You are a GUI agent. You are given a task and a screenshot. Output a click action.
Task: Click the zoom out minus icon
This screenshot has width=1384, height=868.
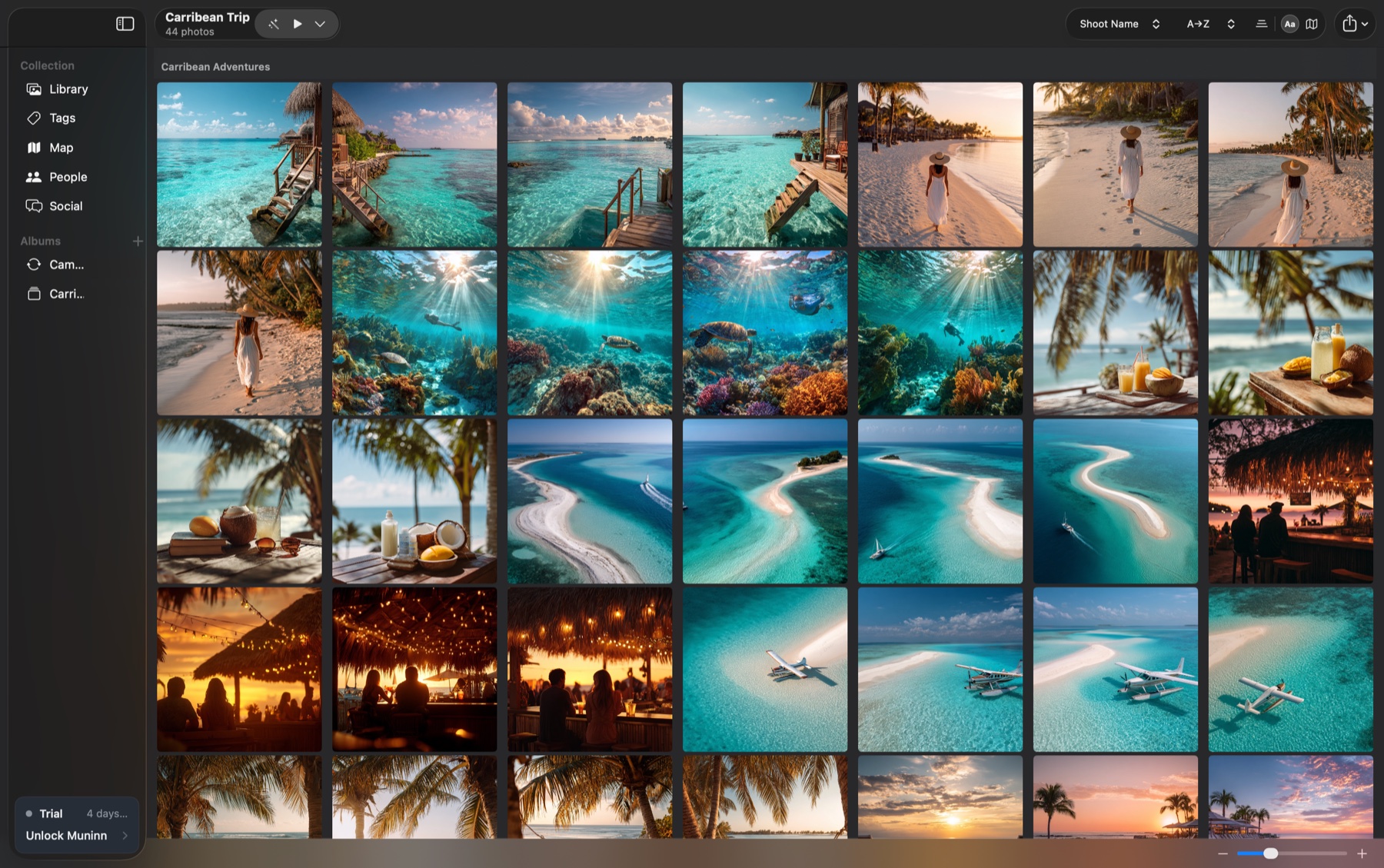click(x=1223, y=853)
